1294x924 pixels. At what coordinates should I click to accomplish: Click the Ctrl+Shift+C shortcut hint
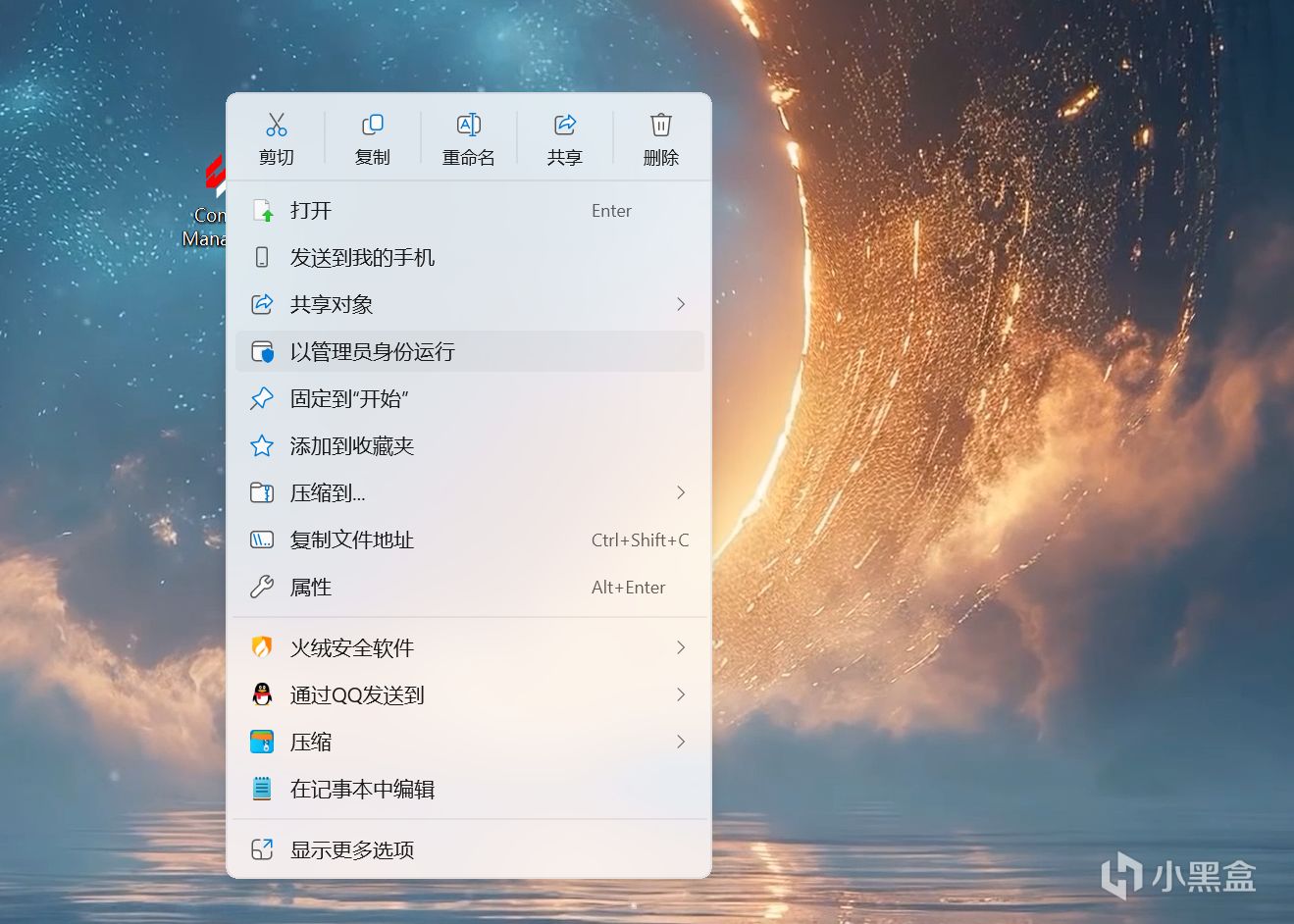click(641, 539)
